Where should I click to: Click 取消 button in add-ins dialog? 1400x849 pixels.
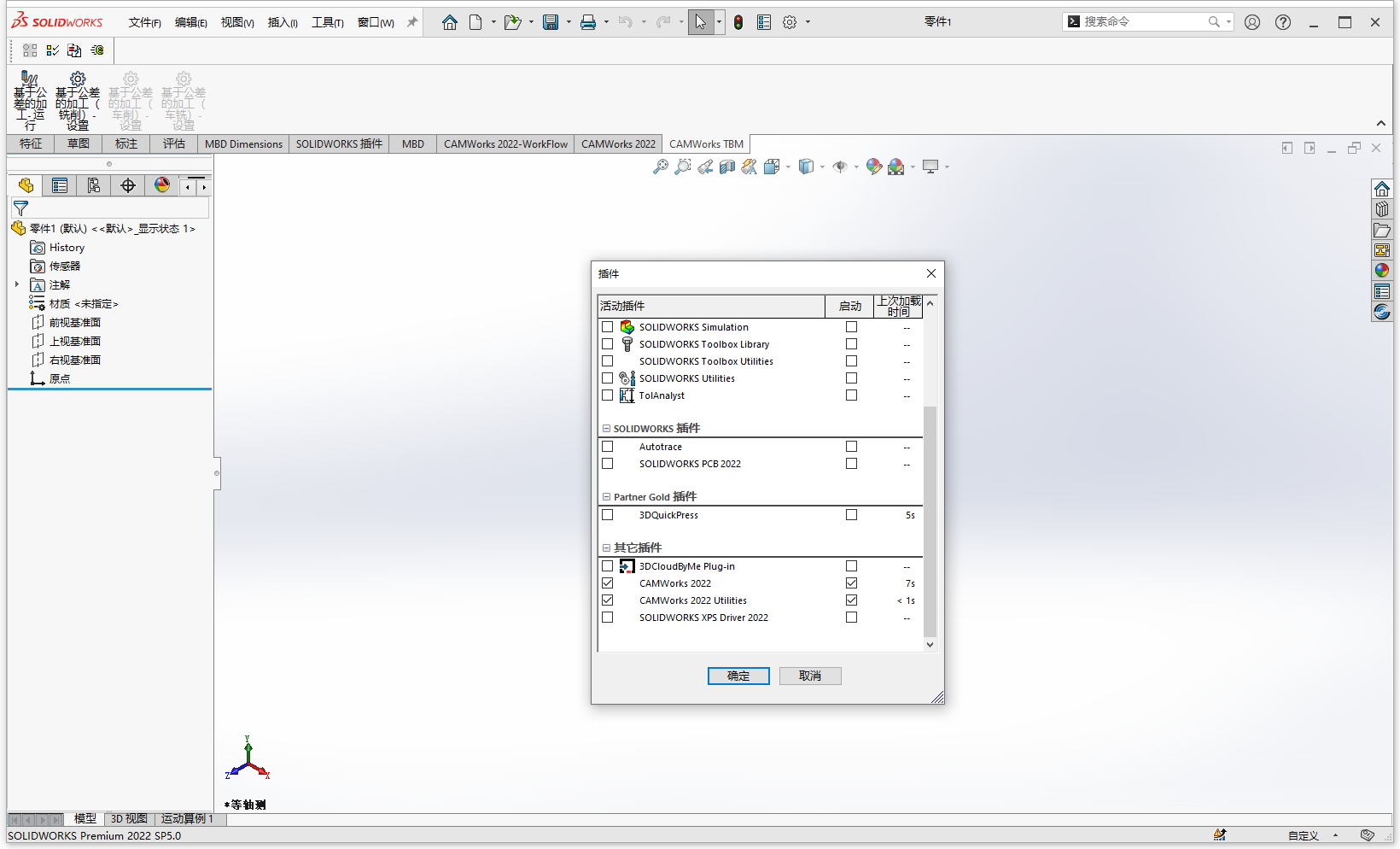(810, 676)
